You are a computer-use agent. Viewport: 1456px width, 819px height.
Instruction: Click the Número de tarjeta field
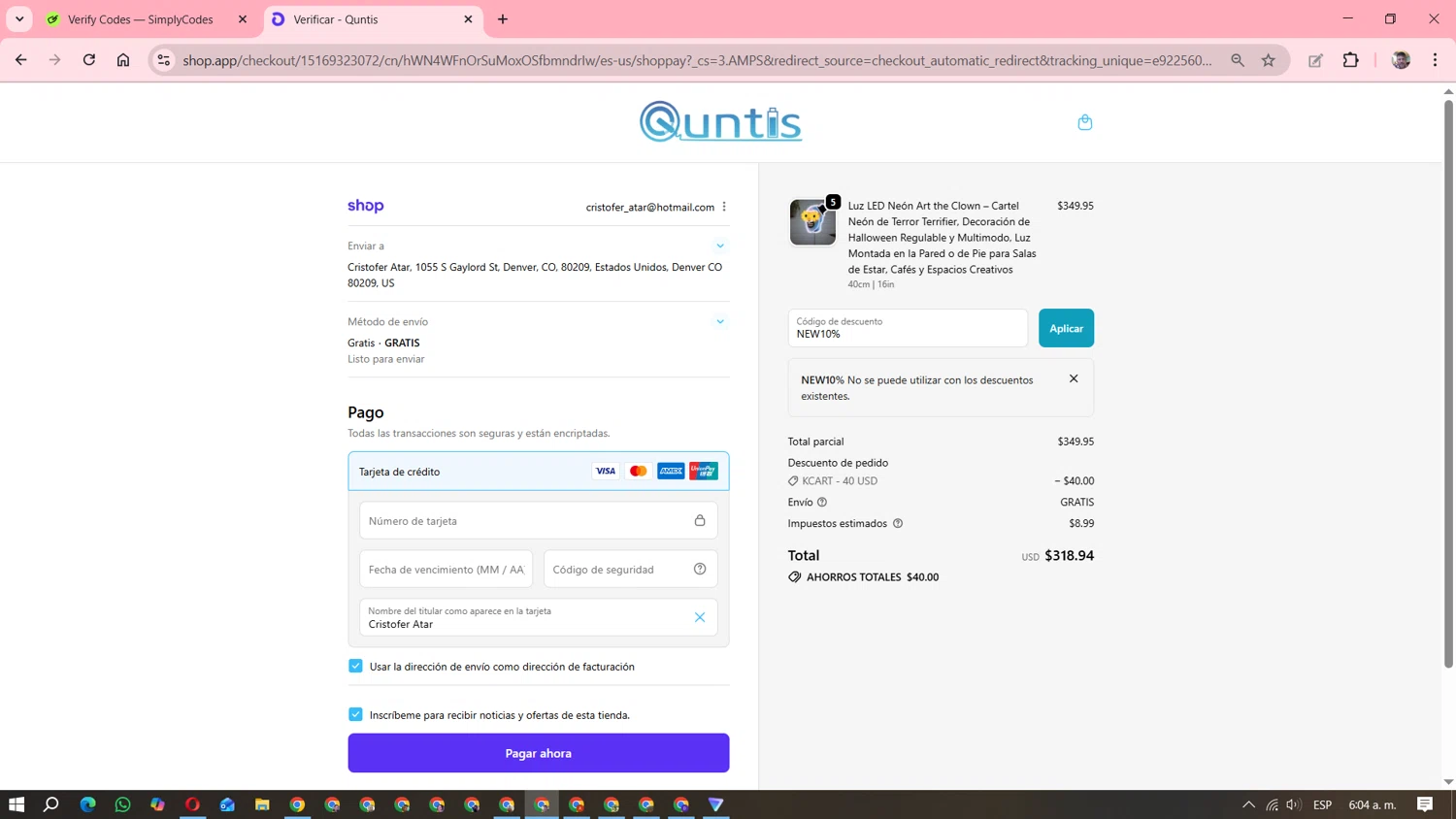(539, 520)
